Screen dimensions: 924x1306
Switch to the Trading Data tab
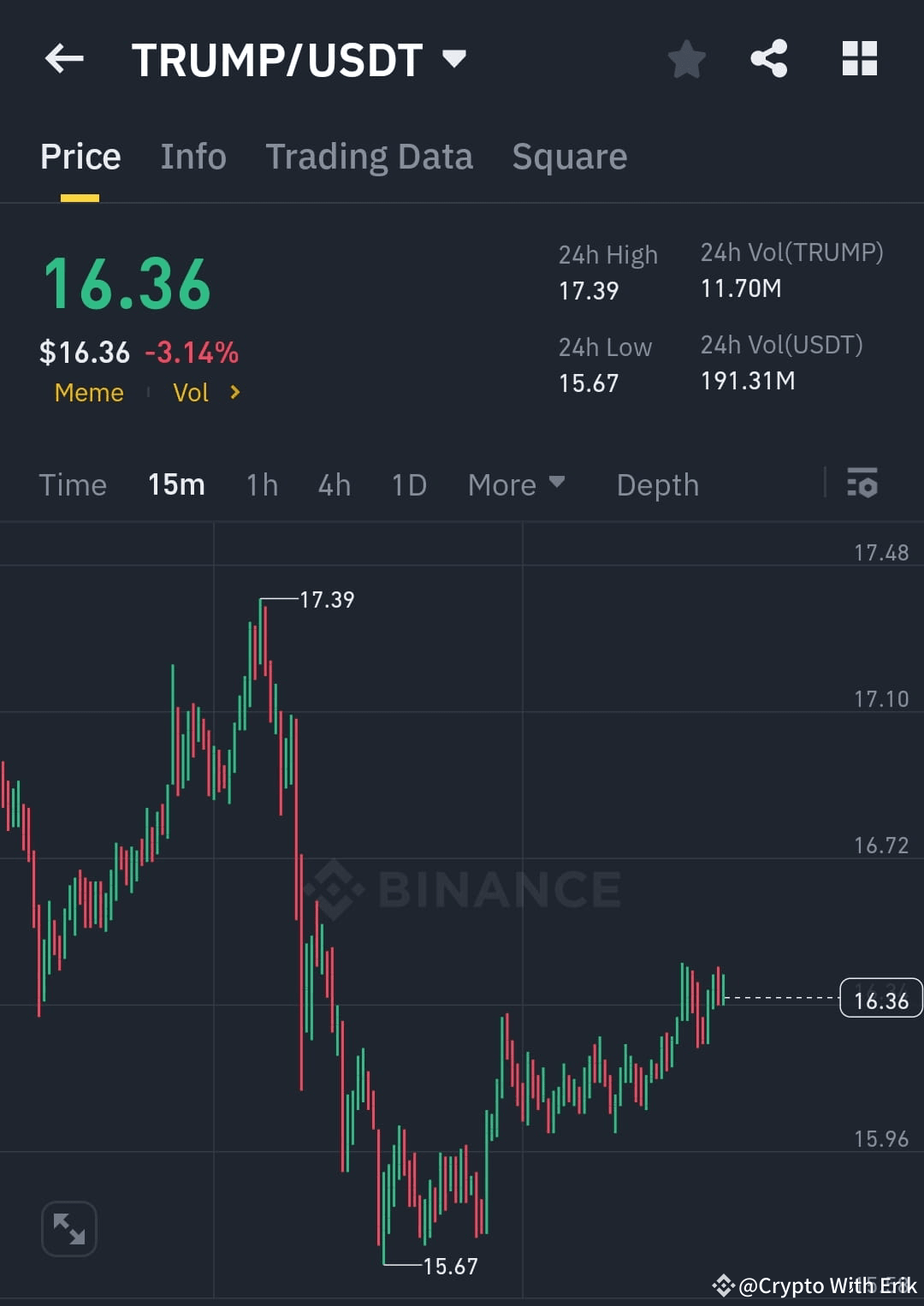pos(369,156)
